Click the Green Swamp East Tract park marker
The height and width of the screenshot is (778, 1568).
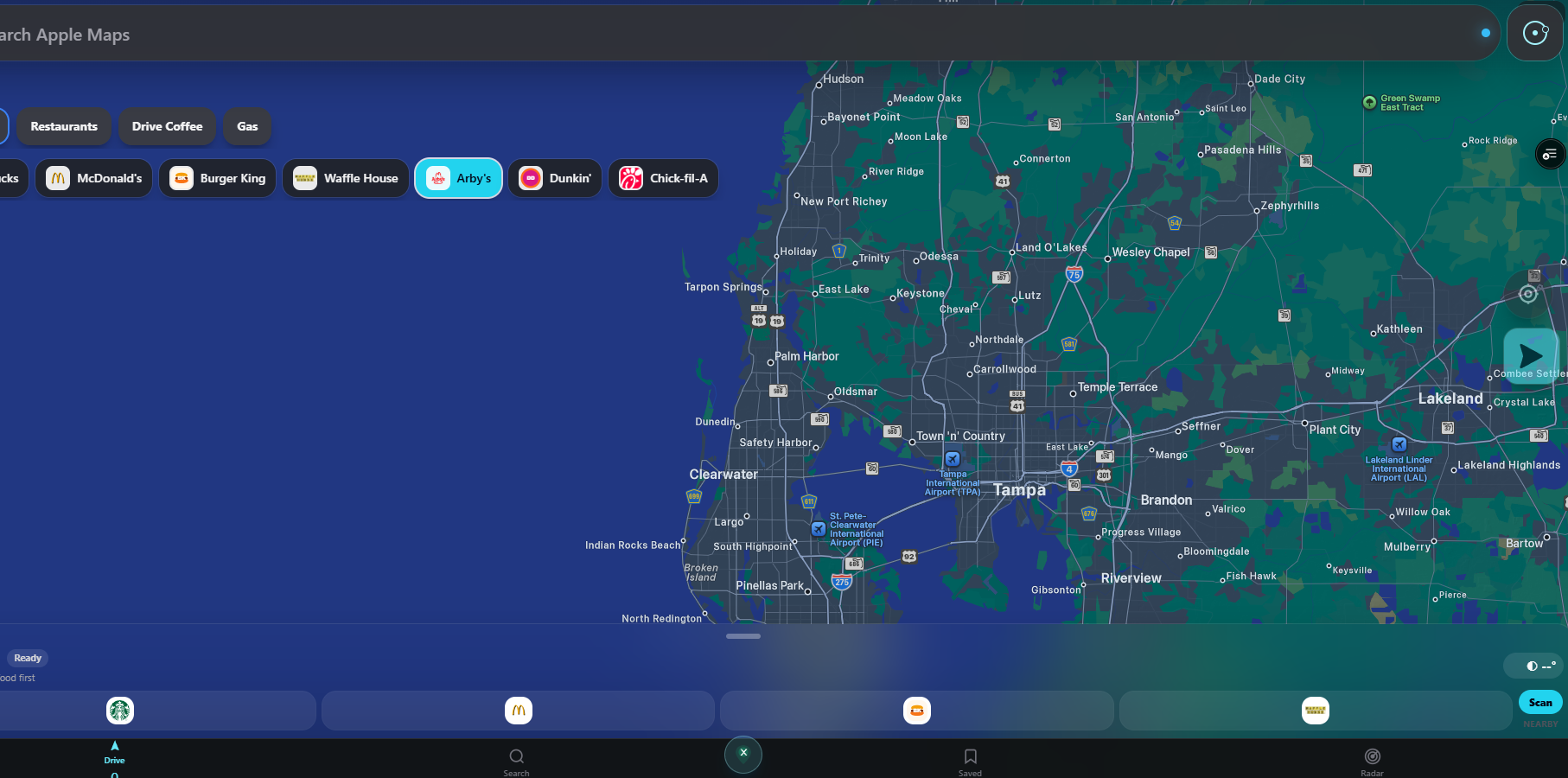click(x=1369, y=102)
